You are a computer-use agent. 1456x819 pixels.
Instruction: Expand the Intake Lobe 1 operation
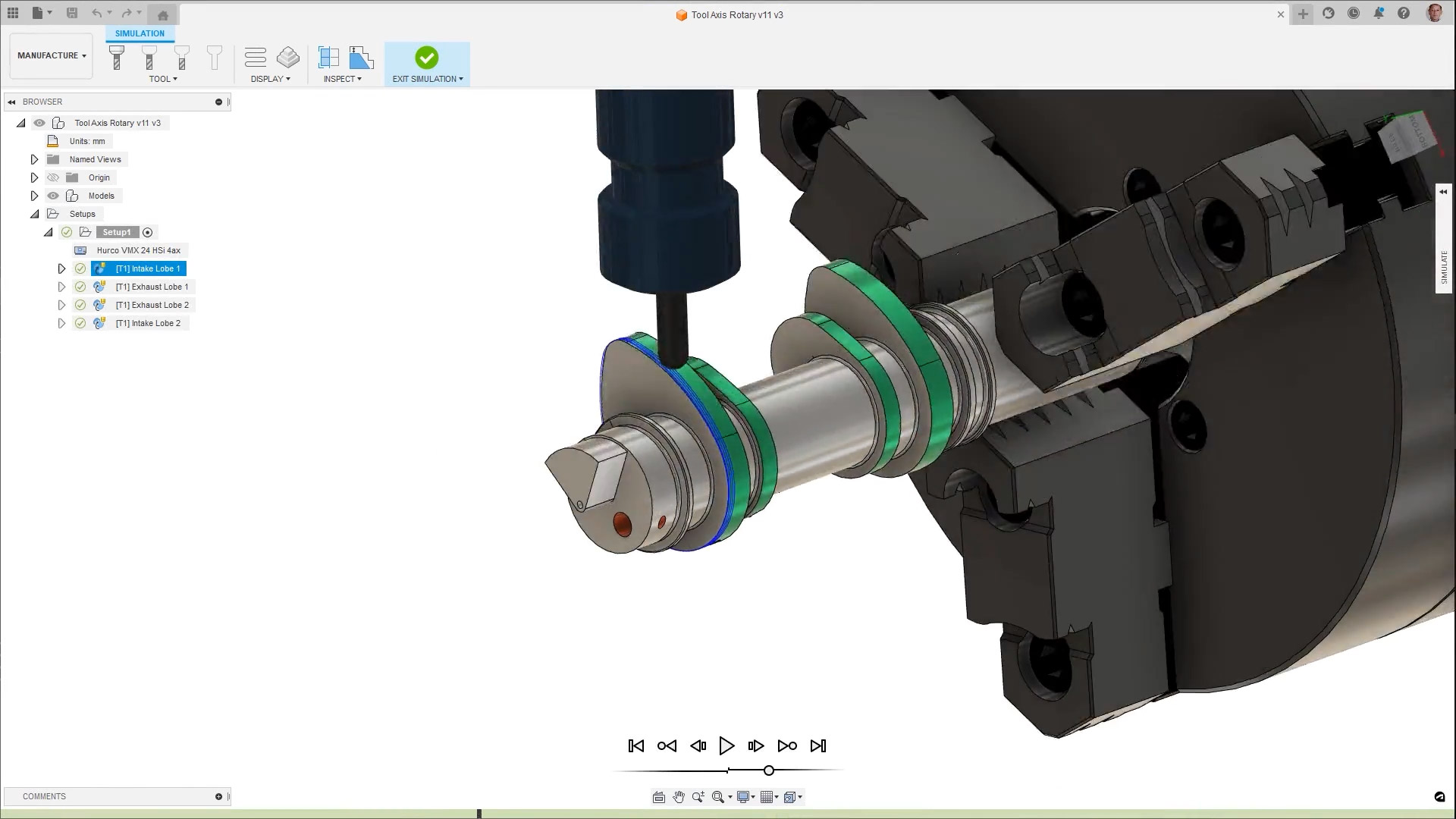61,268
